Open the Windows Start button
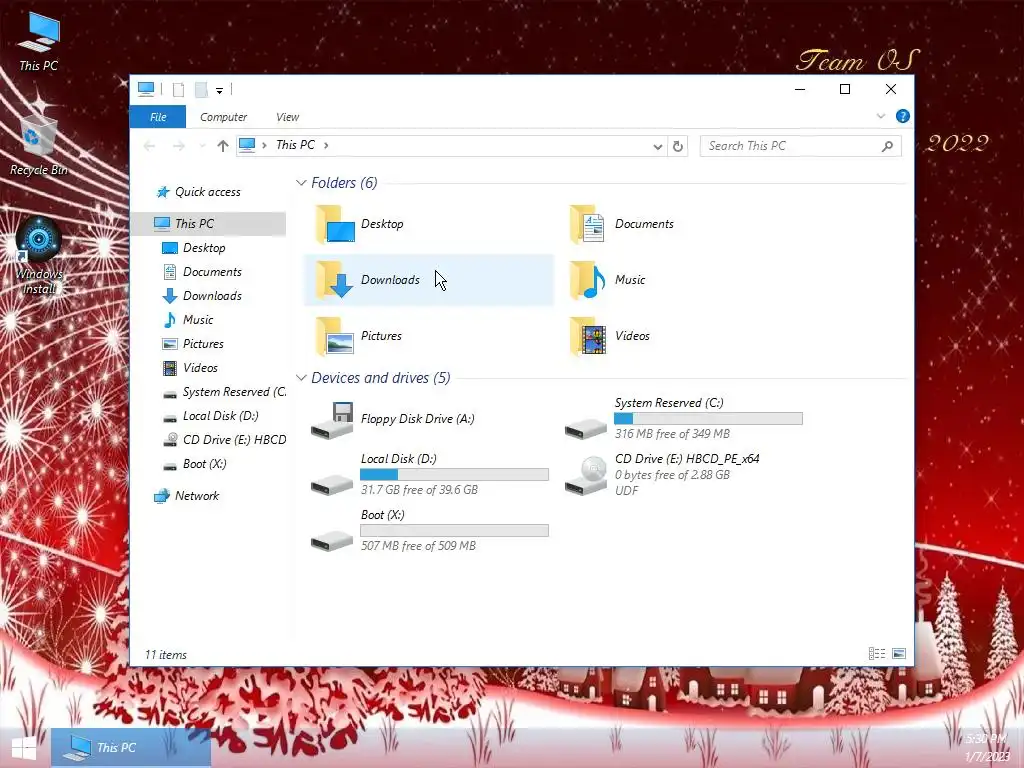This screenshot has width=1024, height=768. (24, 748)
